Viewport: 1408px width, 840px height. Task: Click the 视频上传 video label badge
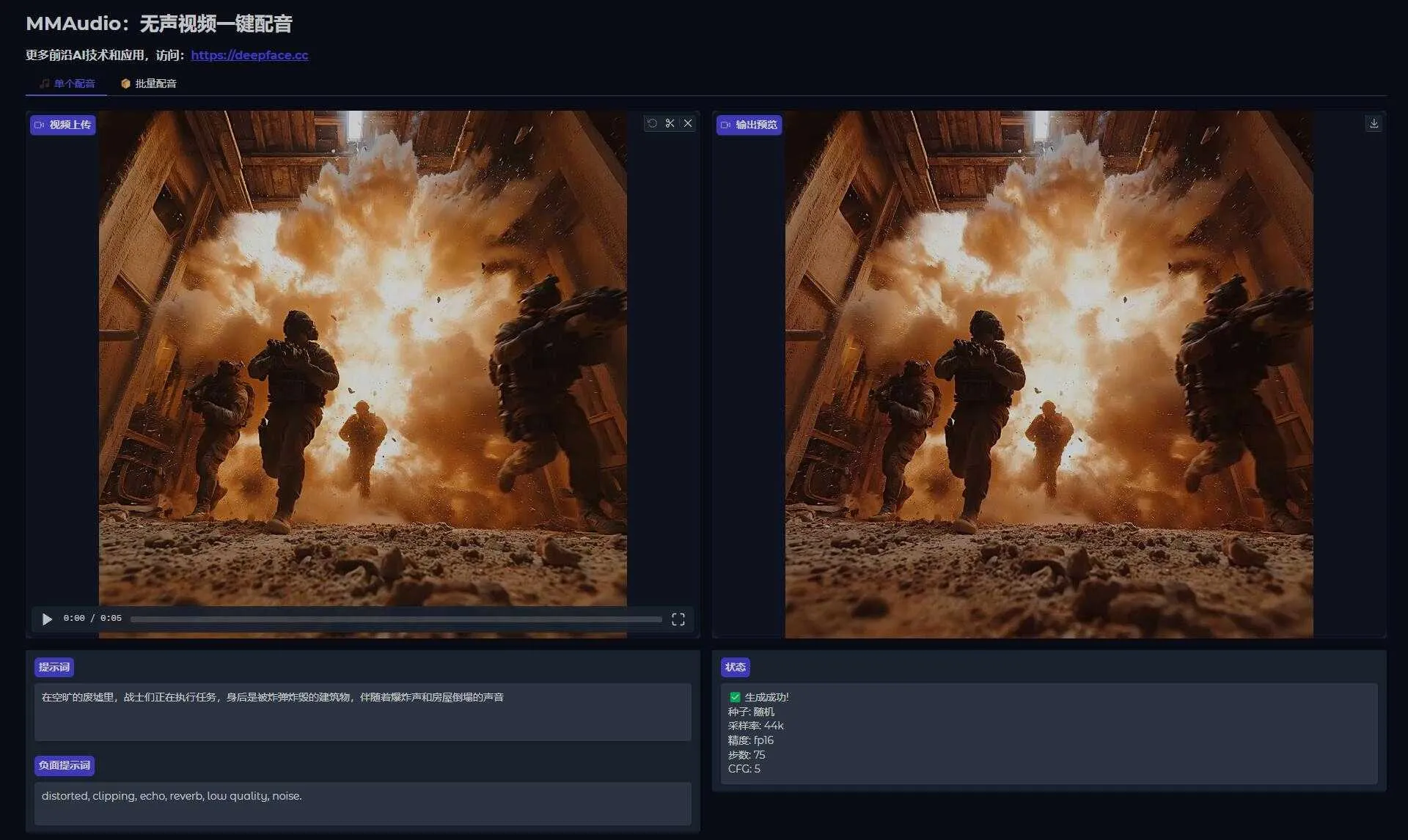[x=63, y=125]
